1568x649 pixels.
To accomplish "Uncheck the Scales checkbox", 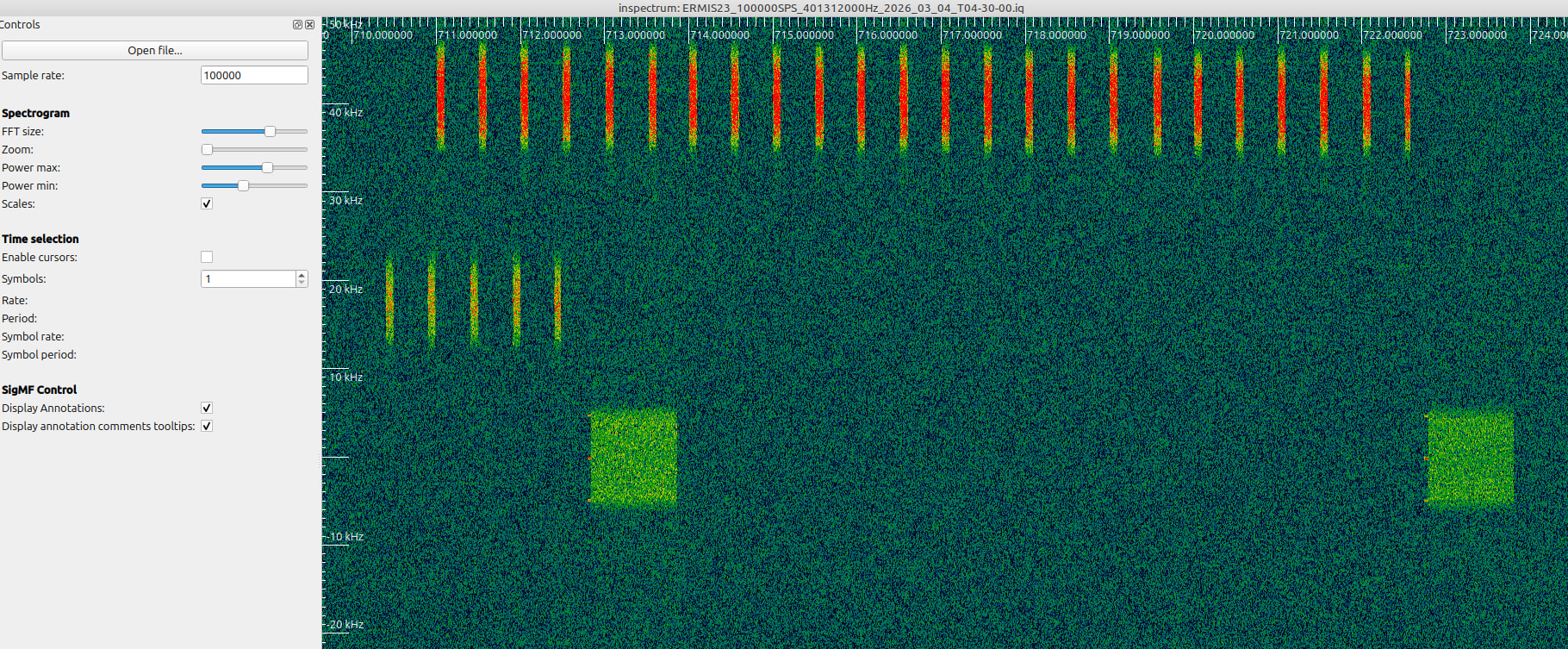I will point(207,204).
